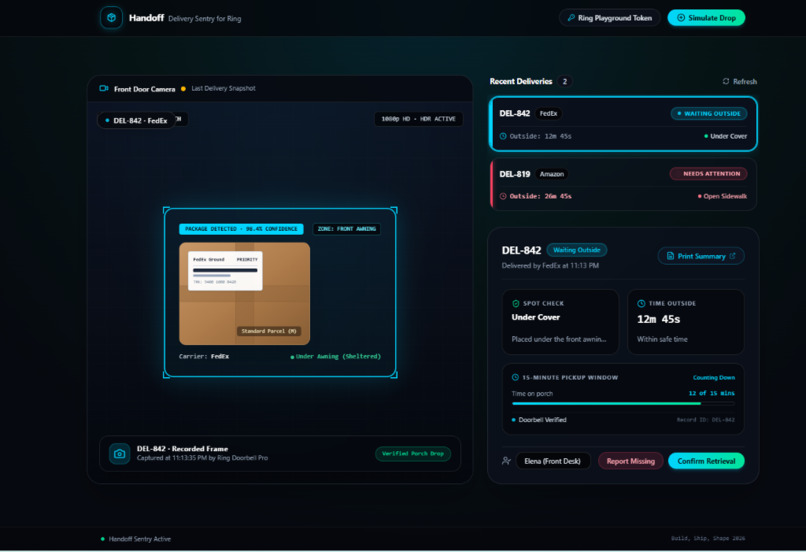Click the Record ID: DEL-842 text
Screen dimensions: 806x552
705,420
